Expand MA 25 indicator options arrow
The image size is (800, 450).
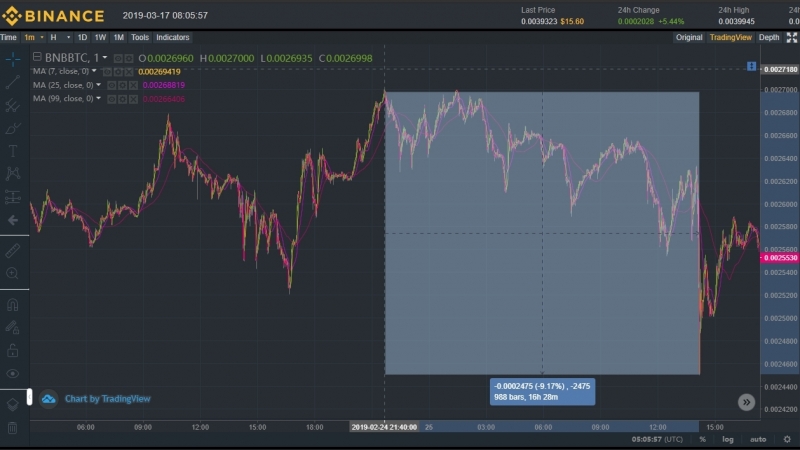click(98, 85)
